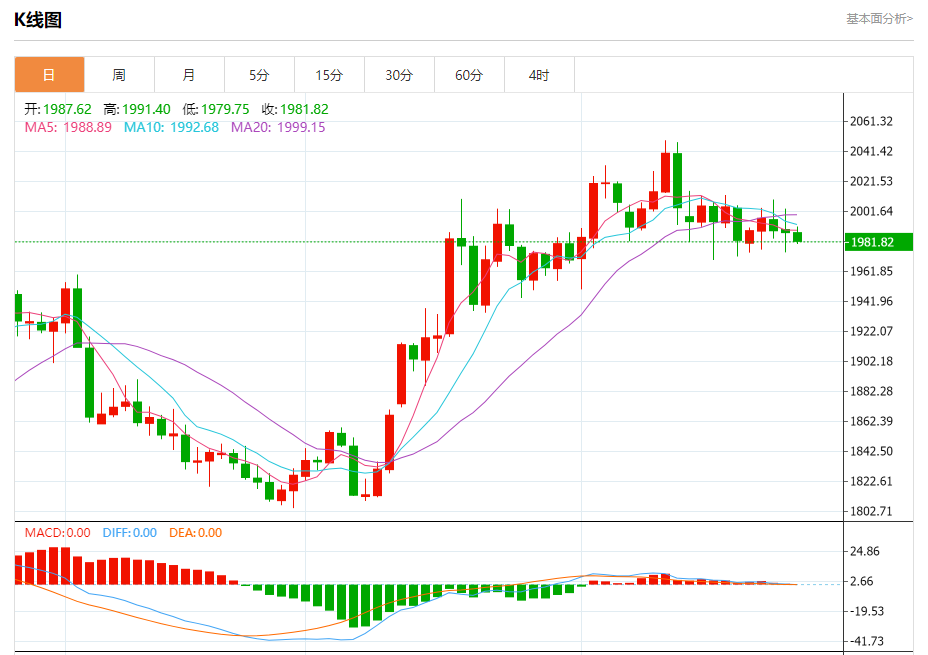Click the 2001.64 price axis label
Image resolution: width=928 pixels, height=655 pixels.
point(871,211)
